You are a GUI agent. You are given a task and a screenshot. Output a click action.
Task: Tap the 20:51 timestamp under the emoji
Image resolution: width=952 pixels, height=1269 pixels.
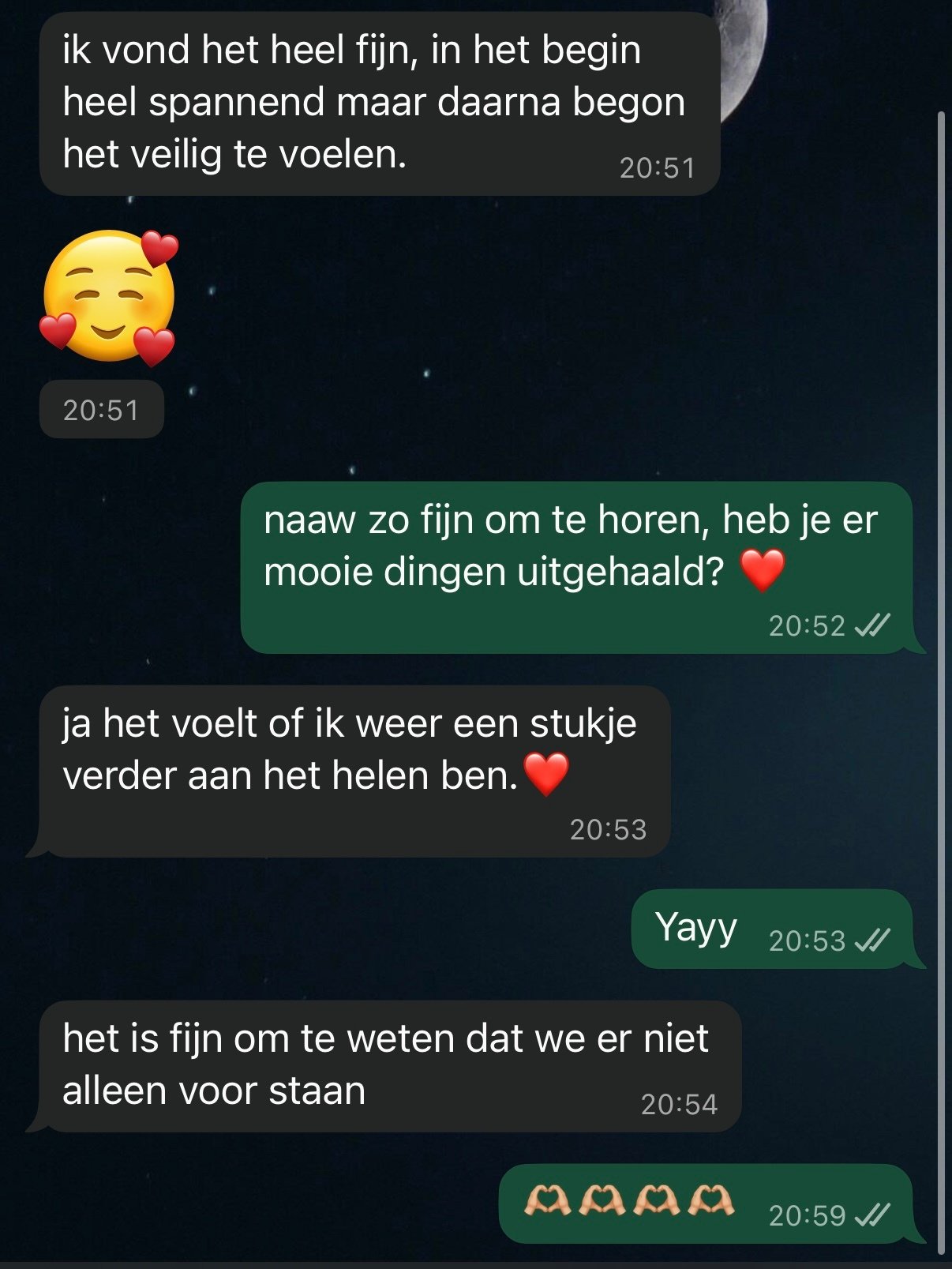pos(101,410)
